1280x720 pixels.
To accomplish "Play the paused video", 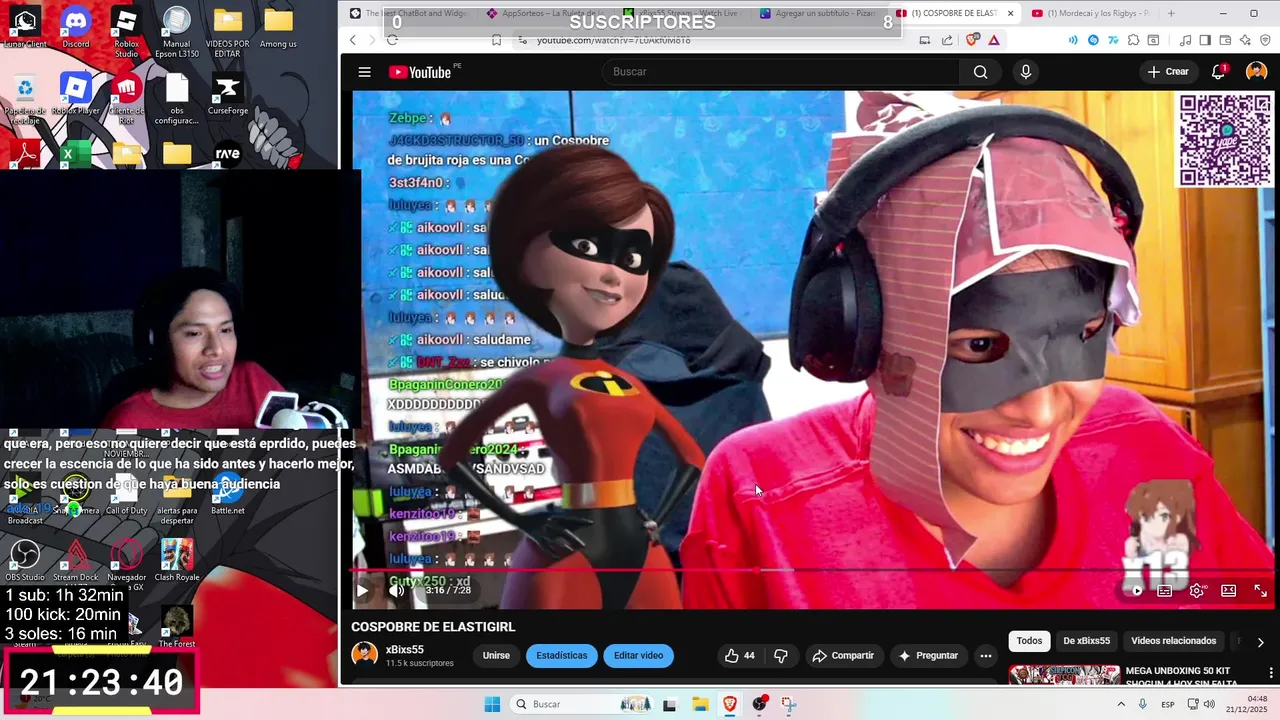I will click(x=362, y=590).
